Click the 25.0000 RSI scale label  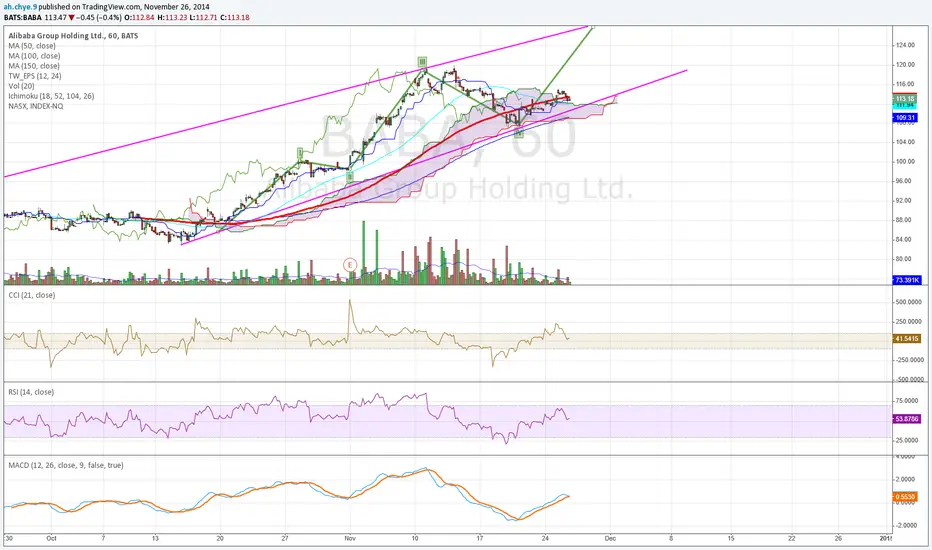908,441
